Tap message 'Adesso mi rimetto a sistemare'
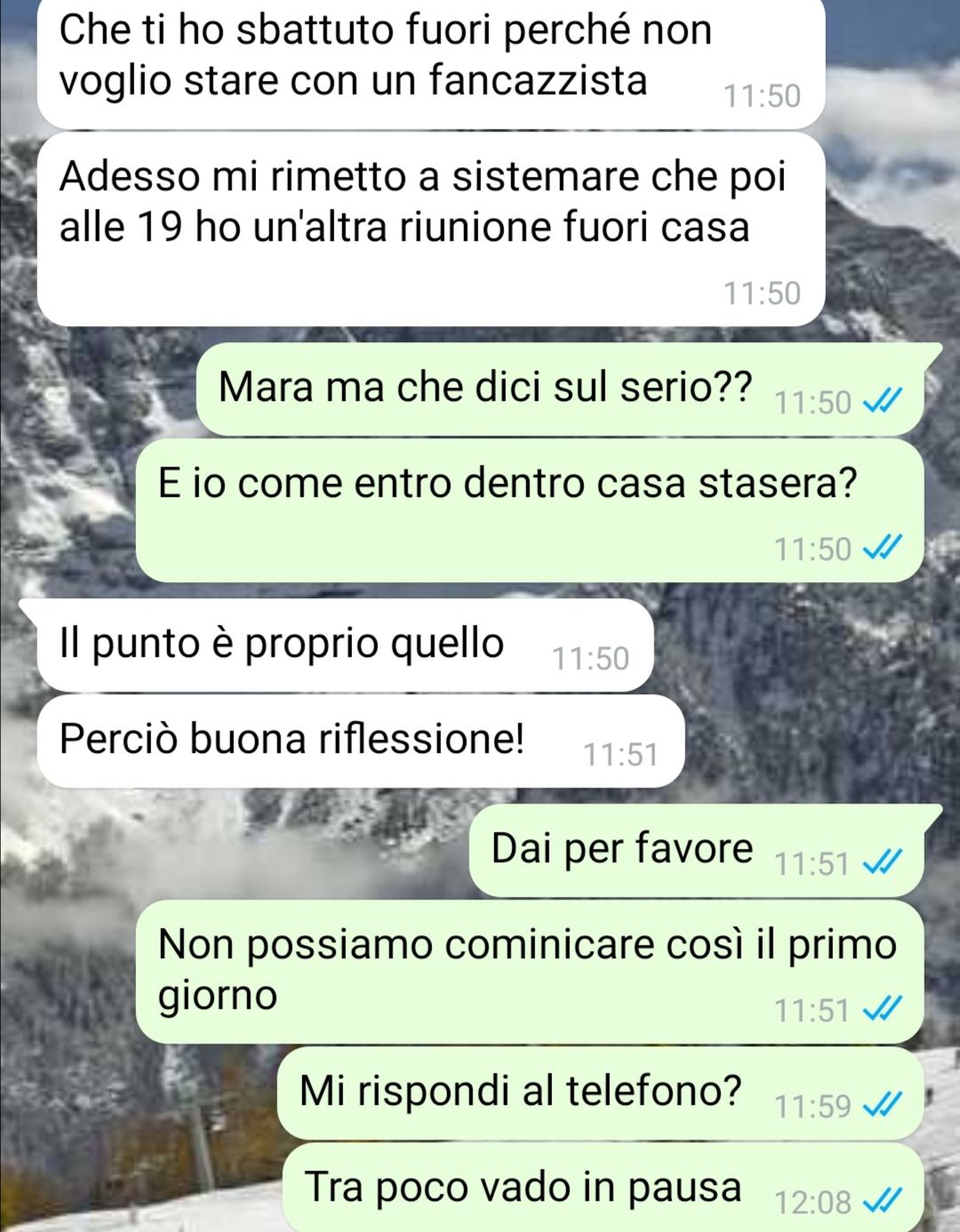This screenshot has width=960, height=1232. (x=431, y=229)
